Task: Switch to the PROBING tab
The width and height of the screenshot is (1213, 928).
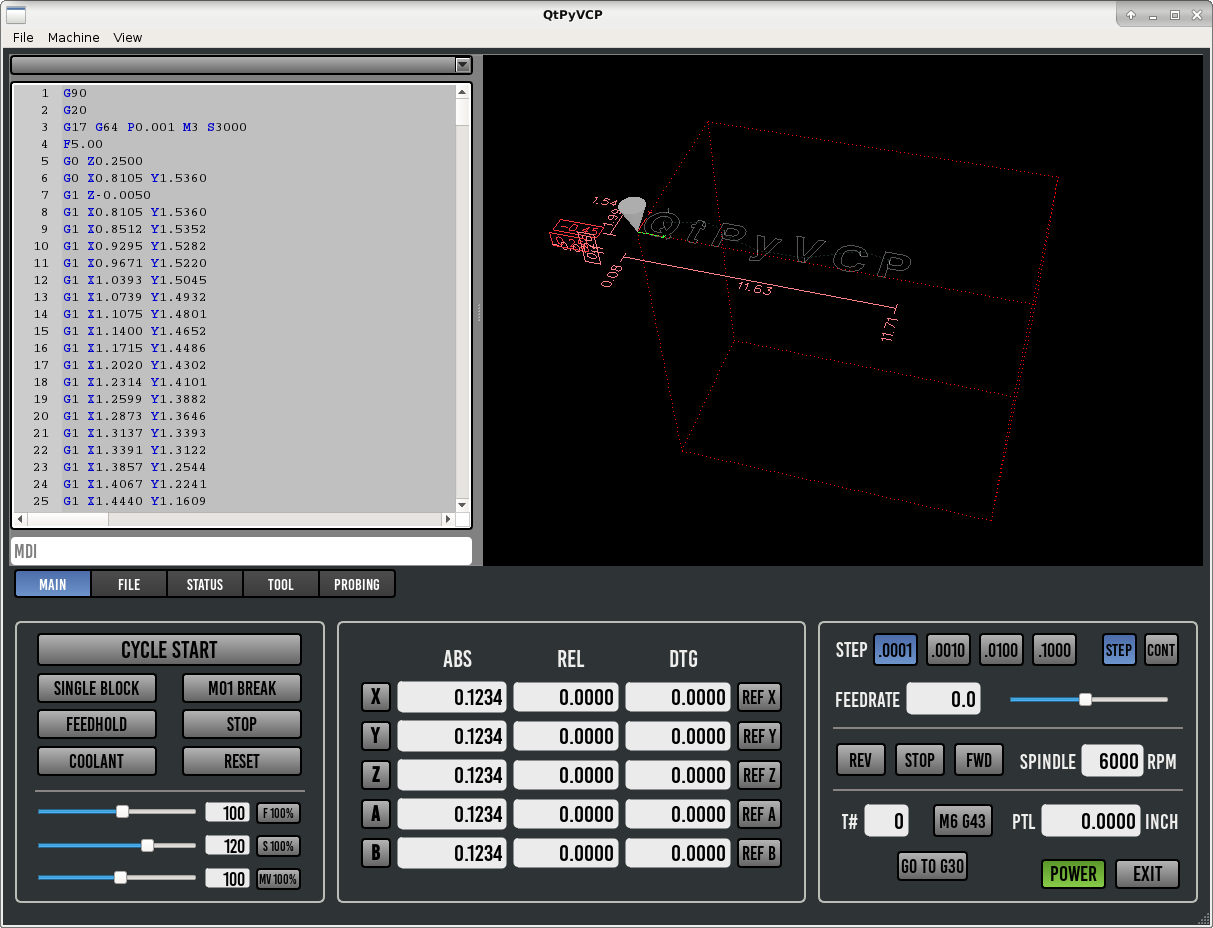Action: click(x=357, y=584)
